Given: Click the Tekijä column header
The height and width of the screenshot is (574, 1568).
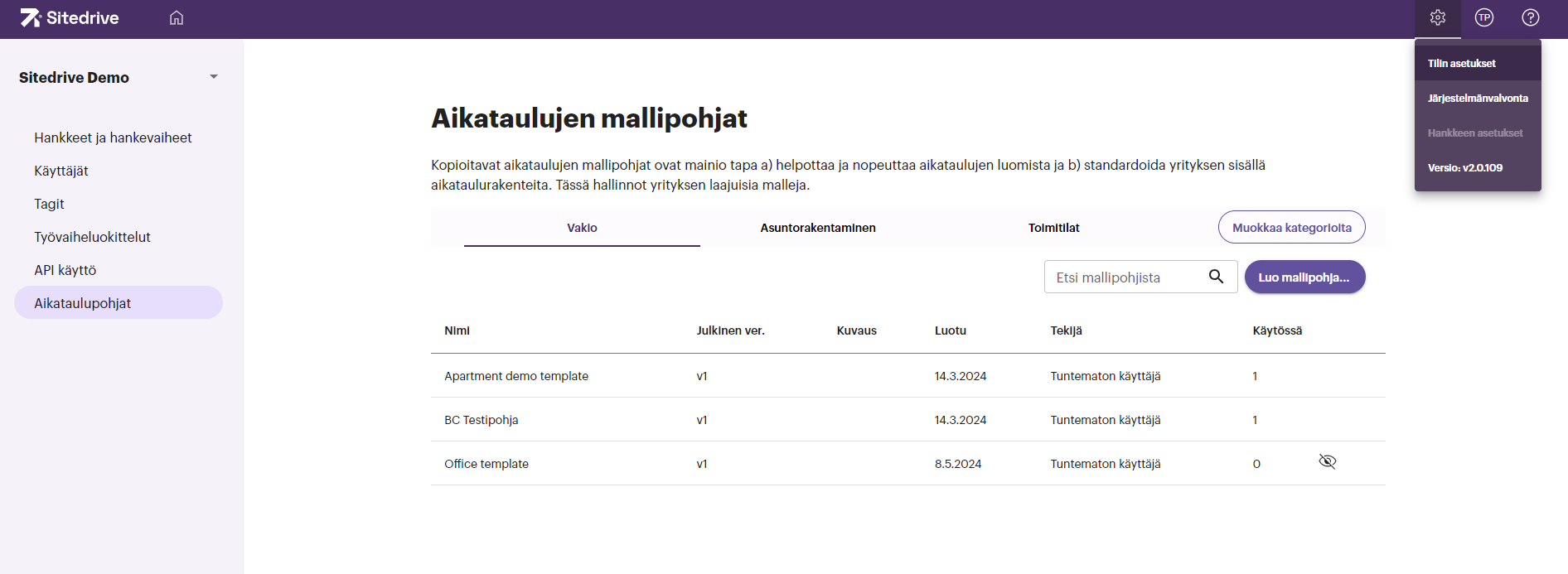Looking at the screenshot, I should point(1067,330).
